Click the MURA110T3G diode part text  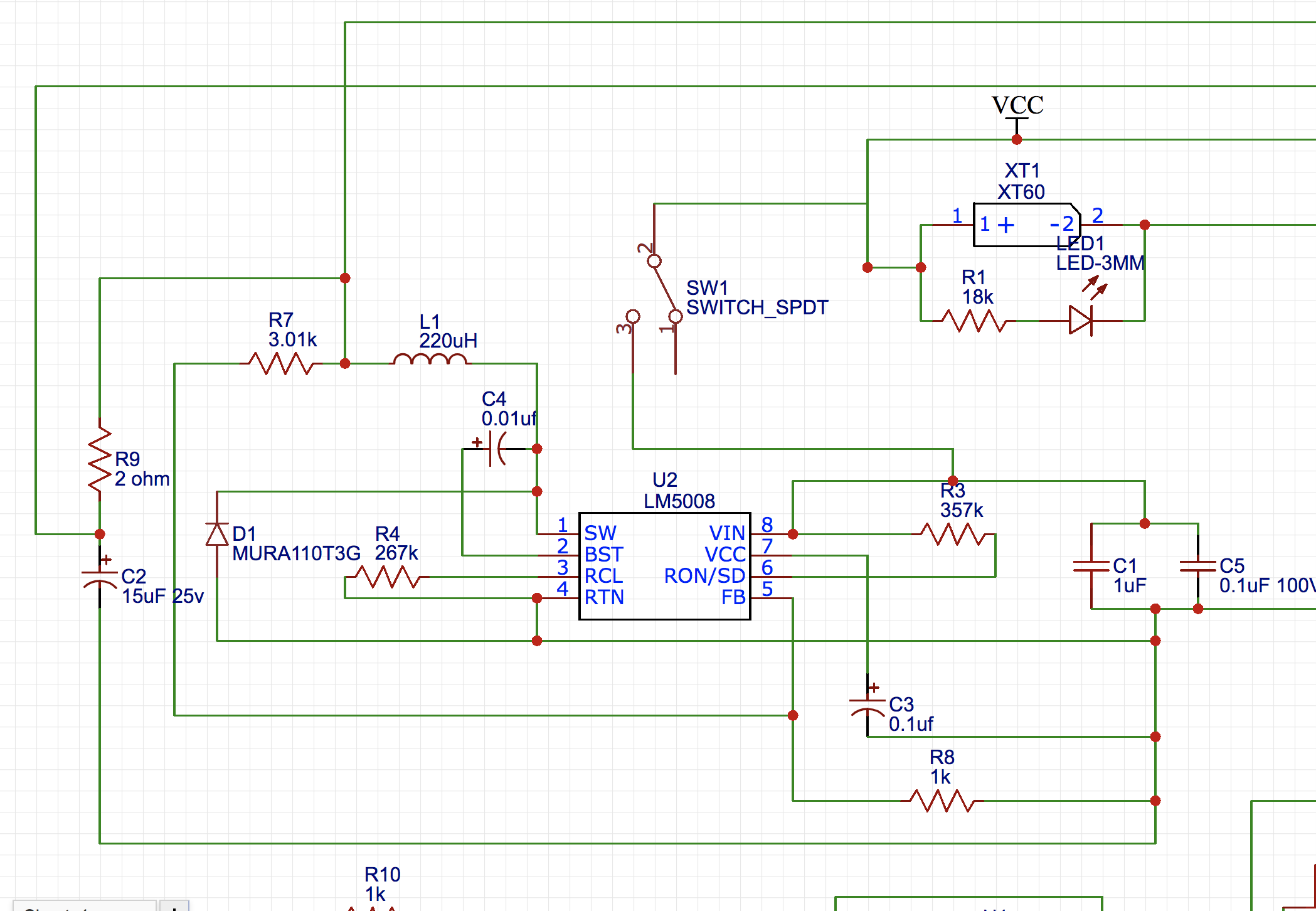point(297,553)
